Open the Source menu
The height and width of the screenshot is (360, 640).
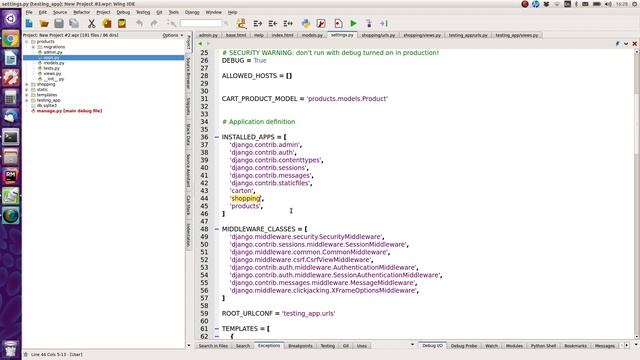60,12
